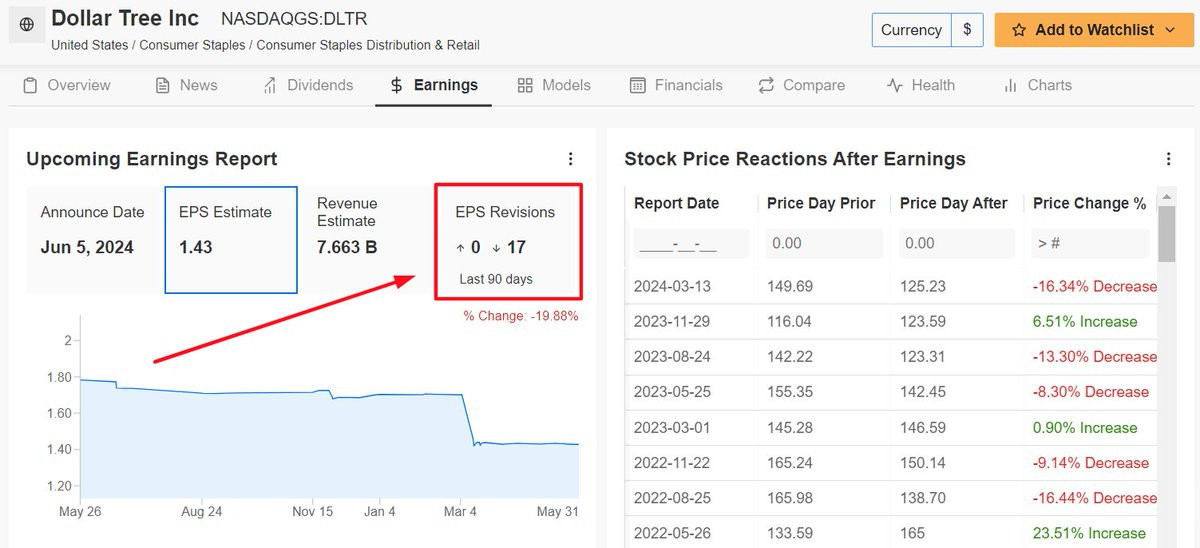Click the Report Date filter field

(690, 243)
